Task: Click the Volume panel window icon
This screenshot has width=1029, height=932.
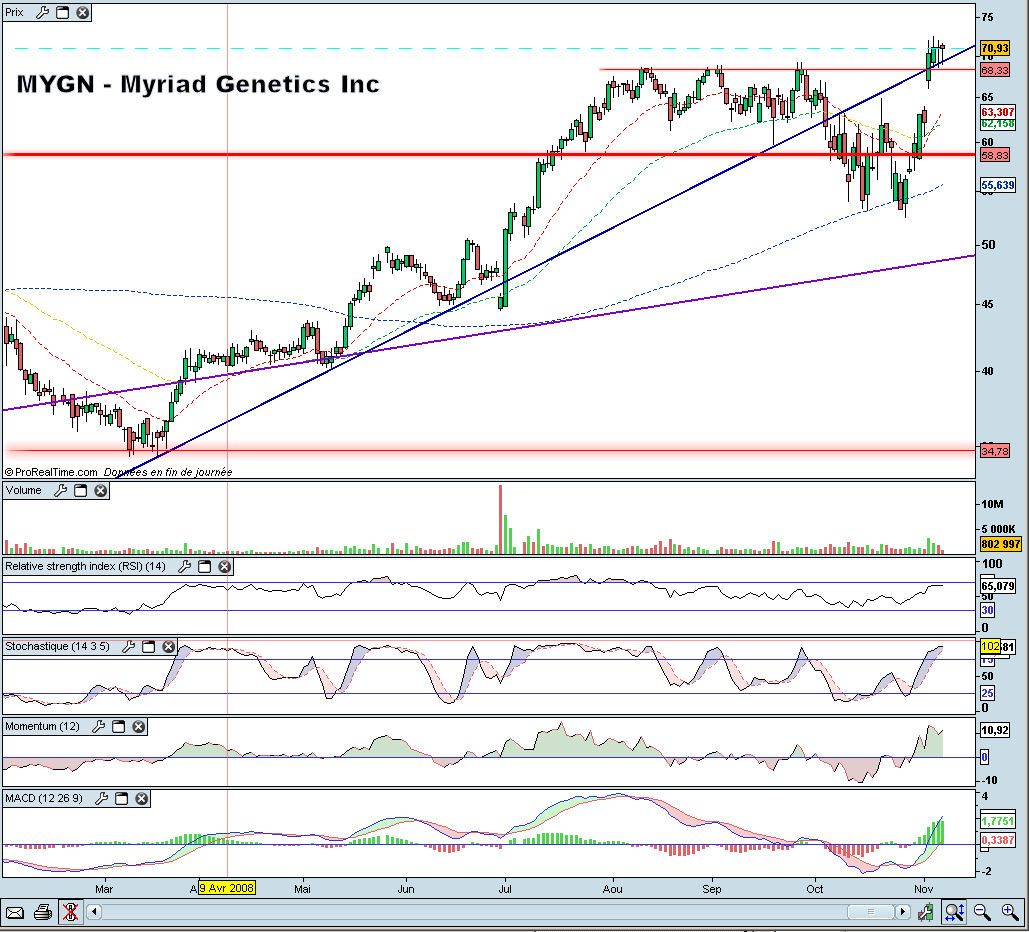Action: pos(80,490)
